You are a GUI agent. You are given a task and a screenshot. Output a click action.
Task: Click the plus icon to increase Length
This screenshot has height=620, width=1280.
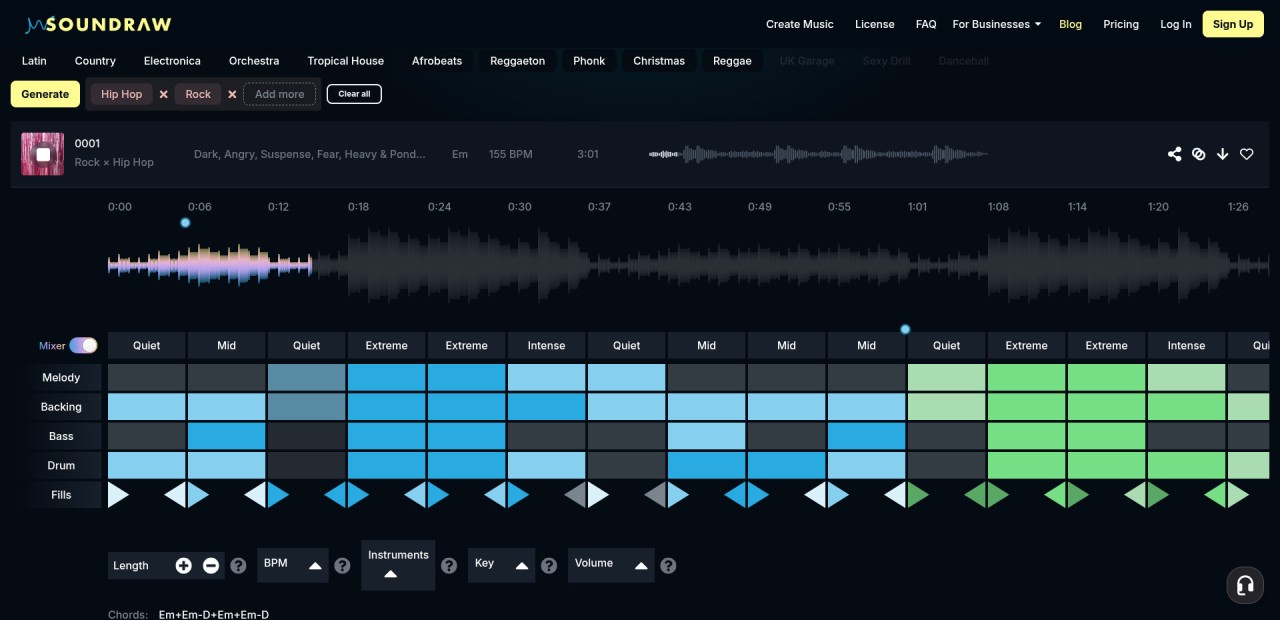(x=183, y=565)
